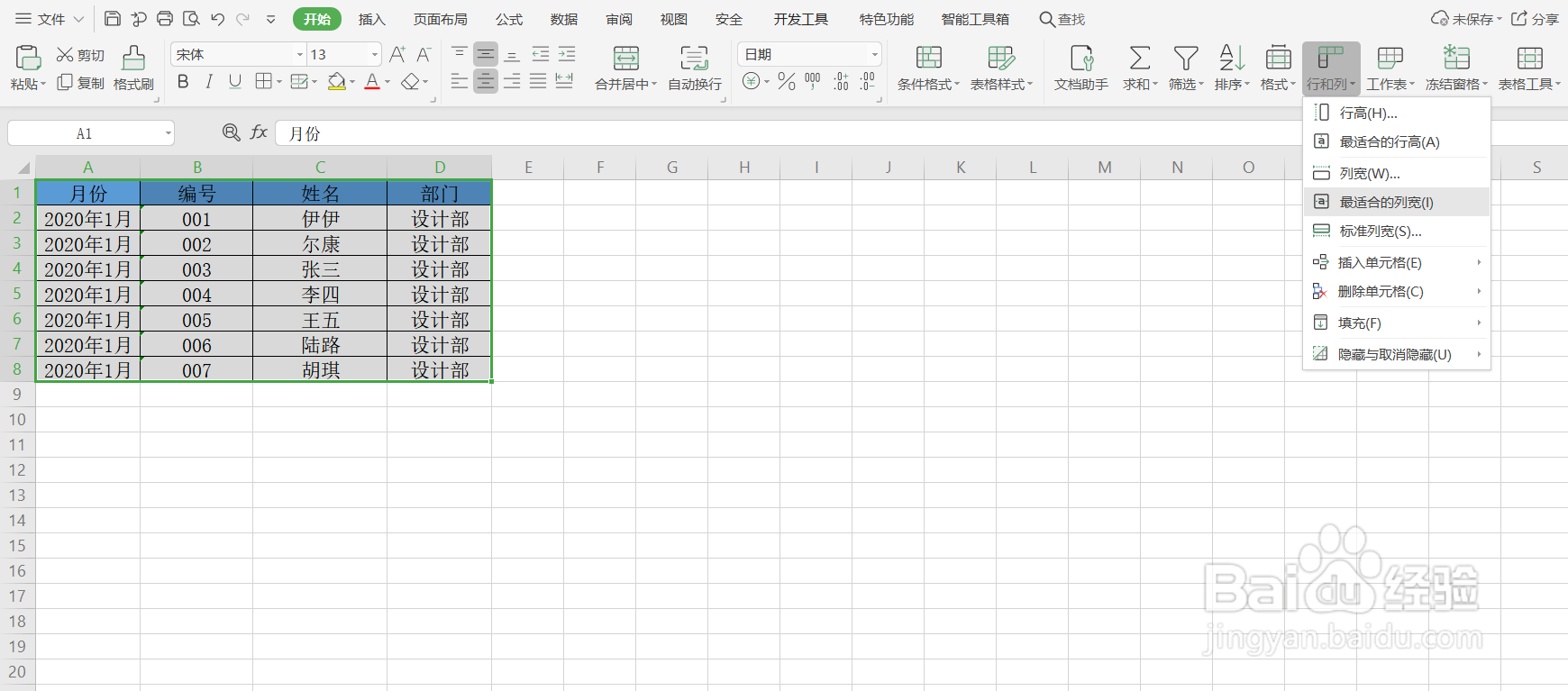1568x691 pixels.
Task: Click the percent style icon
Action: 787,82
